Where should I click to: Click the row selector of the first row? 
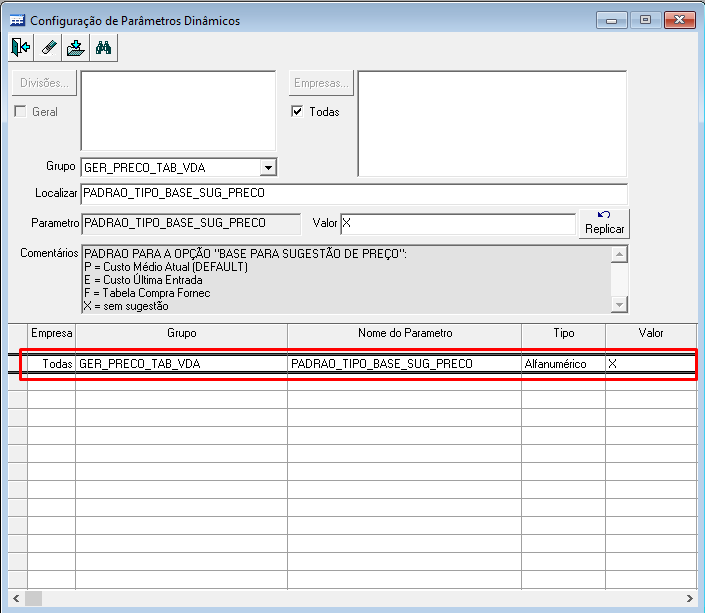pos(18,364)
